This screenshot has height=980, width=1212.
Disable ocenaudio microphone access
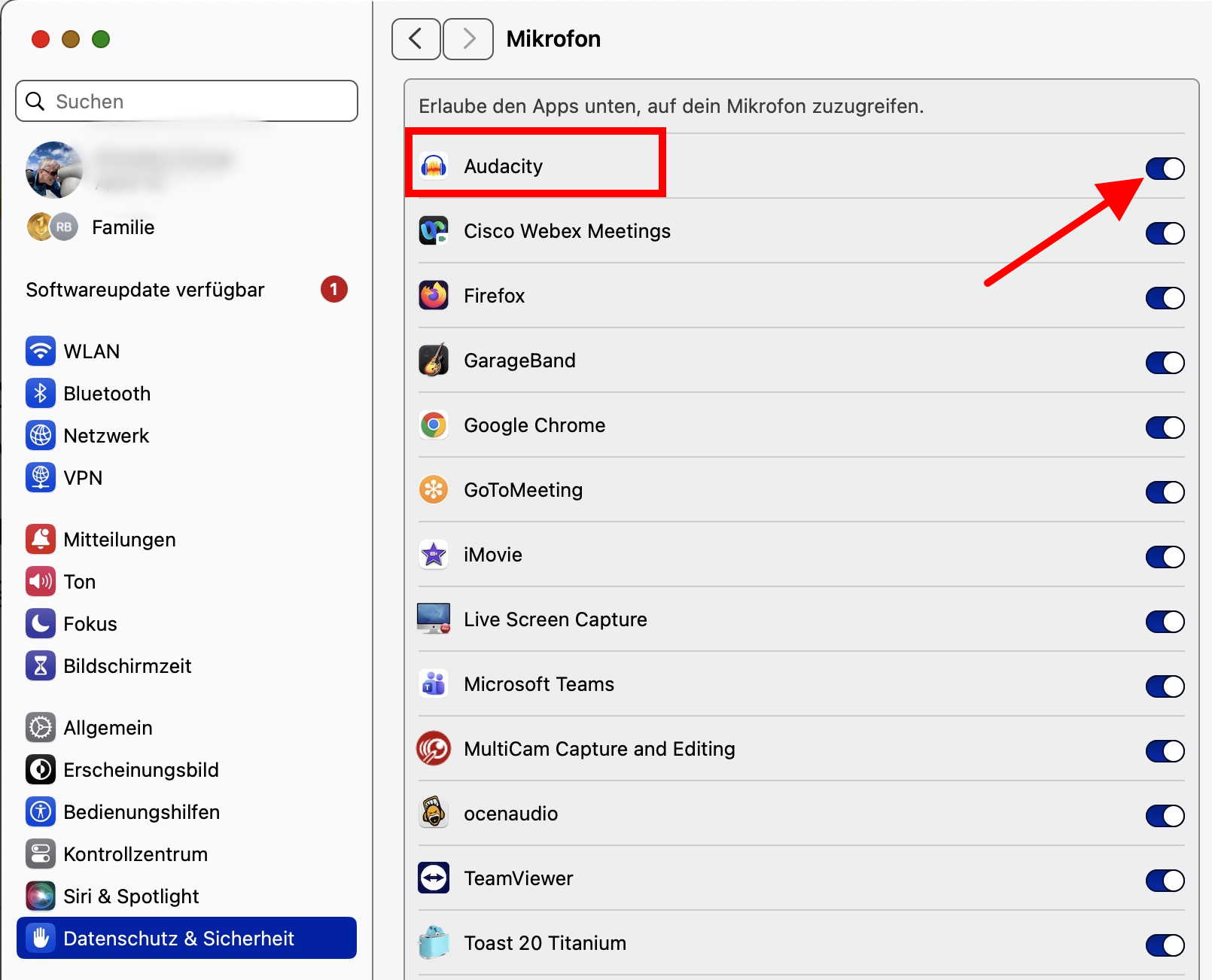click(1165, 816)
